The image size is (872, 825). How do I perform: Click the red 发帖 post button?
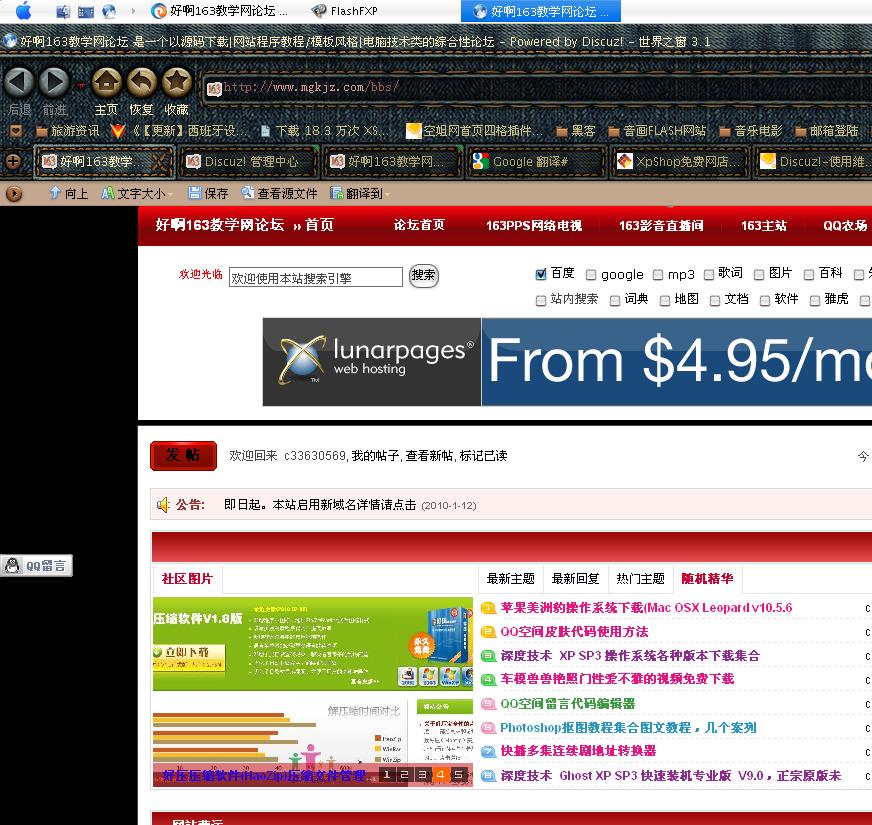click(184, 456)
